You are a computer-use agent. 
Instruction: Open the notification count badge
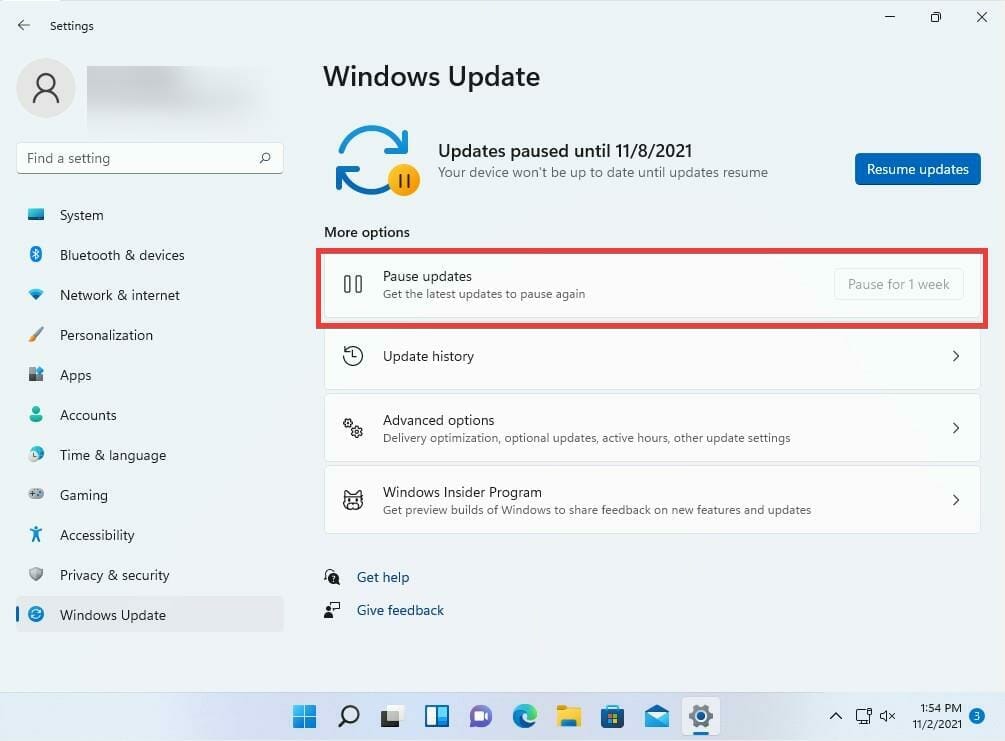click(x=977, y=716)
